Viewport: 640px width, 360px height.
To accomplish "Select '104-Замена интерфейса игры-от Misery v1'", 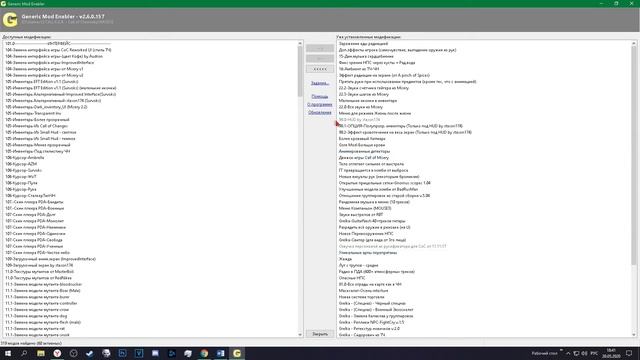I will (44, 69).
